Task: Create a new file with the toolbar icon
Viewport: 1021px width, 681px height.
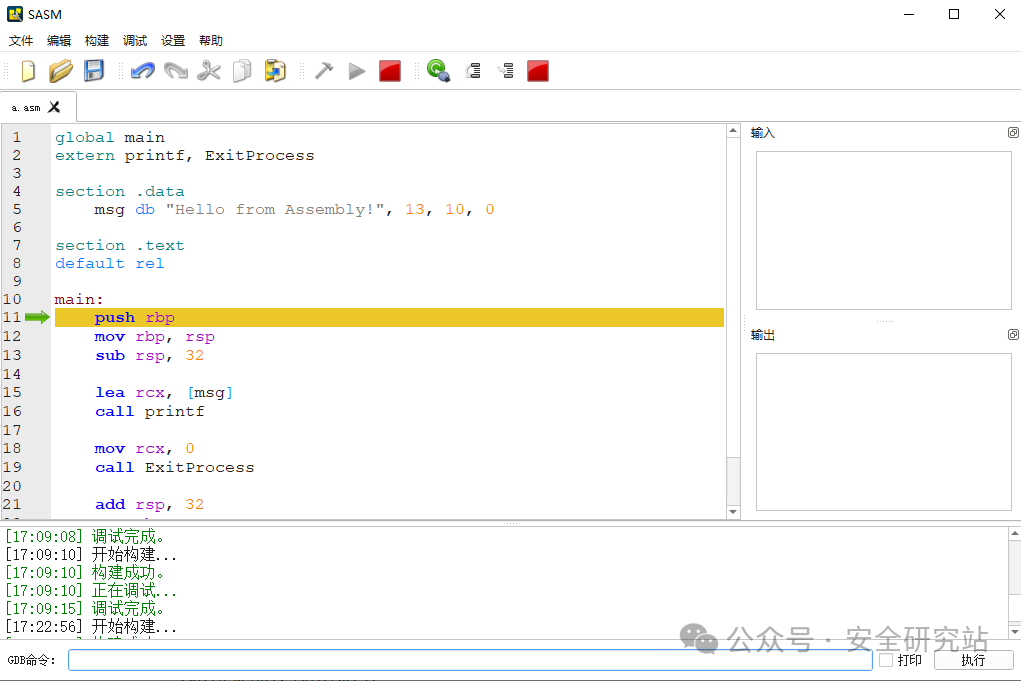Action: (28, 71)
